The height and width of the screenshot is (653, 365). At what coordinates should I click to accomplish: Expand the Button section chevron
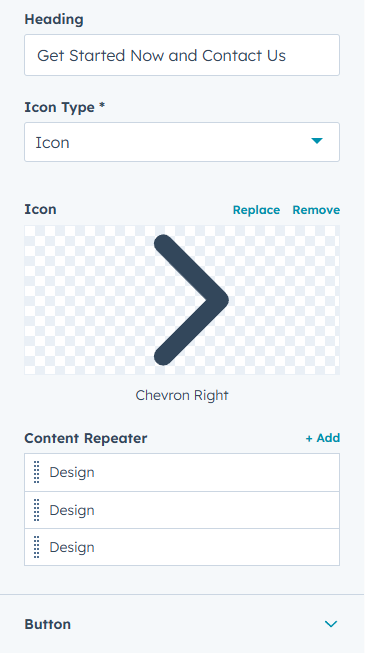tap(331, 624)
